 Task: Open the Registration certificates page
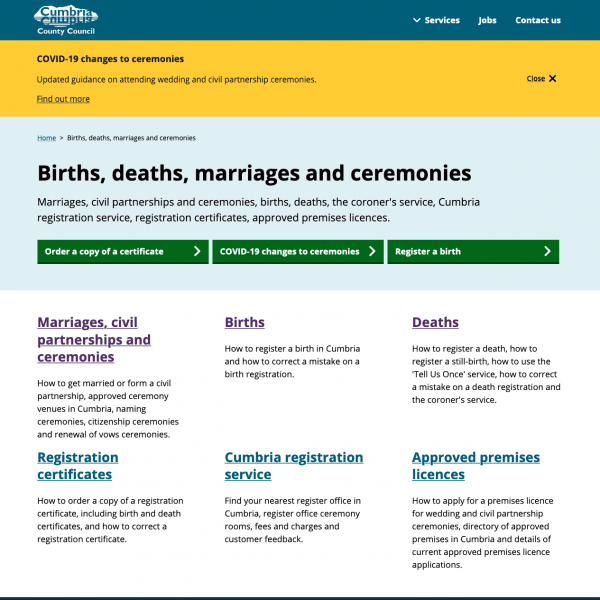(x=77, y=466)
